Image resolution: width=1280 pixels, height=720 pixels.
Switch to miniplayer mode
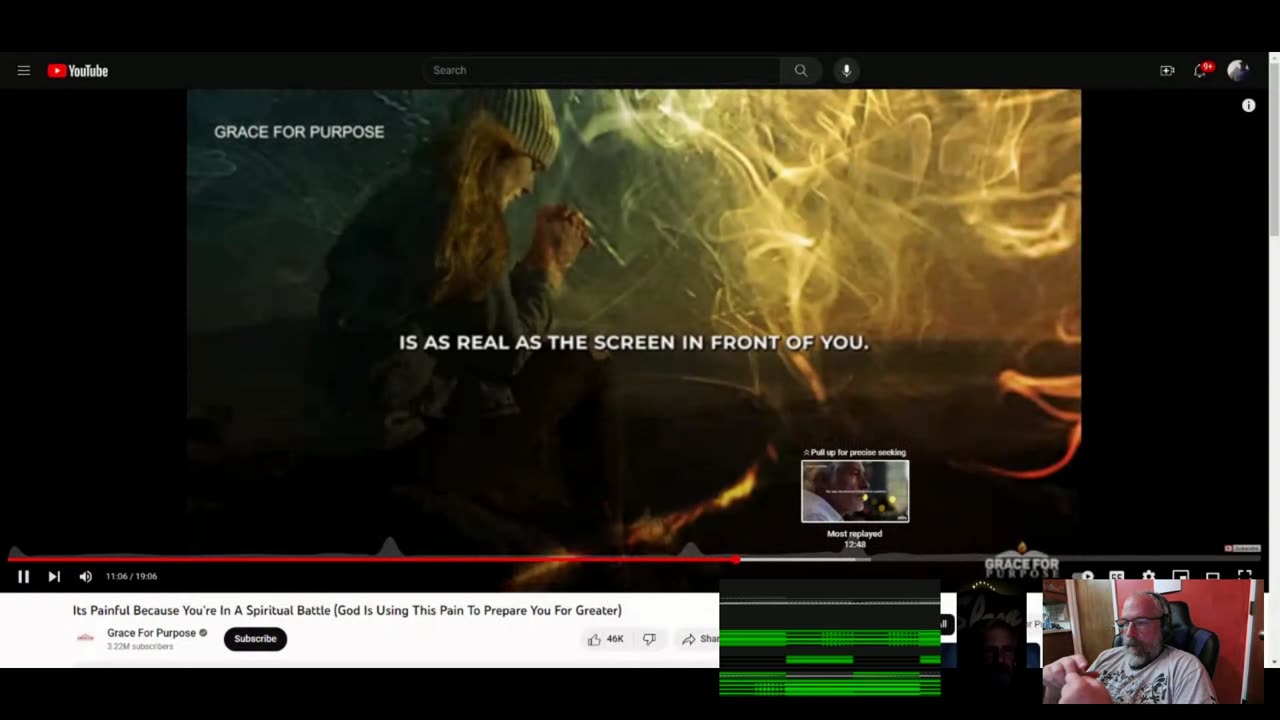[x=1181, y=576]
